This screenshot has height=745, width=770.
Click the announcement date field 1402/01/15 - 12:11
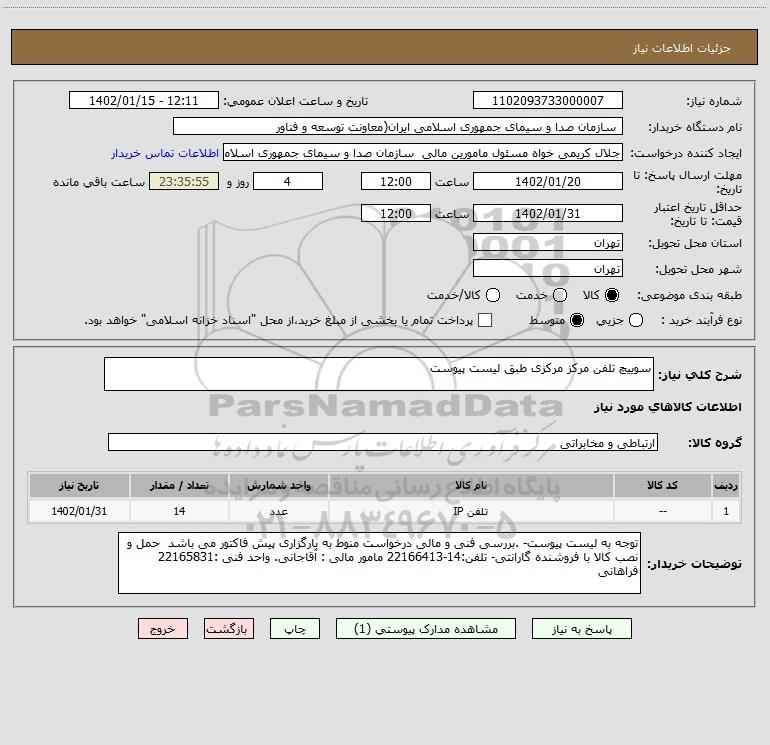coord(144,101)
